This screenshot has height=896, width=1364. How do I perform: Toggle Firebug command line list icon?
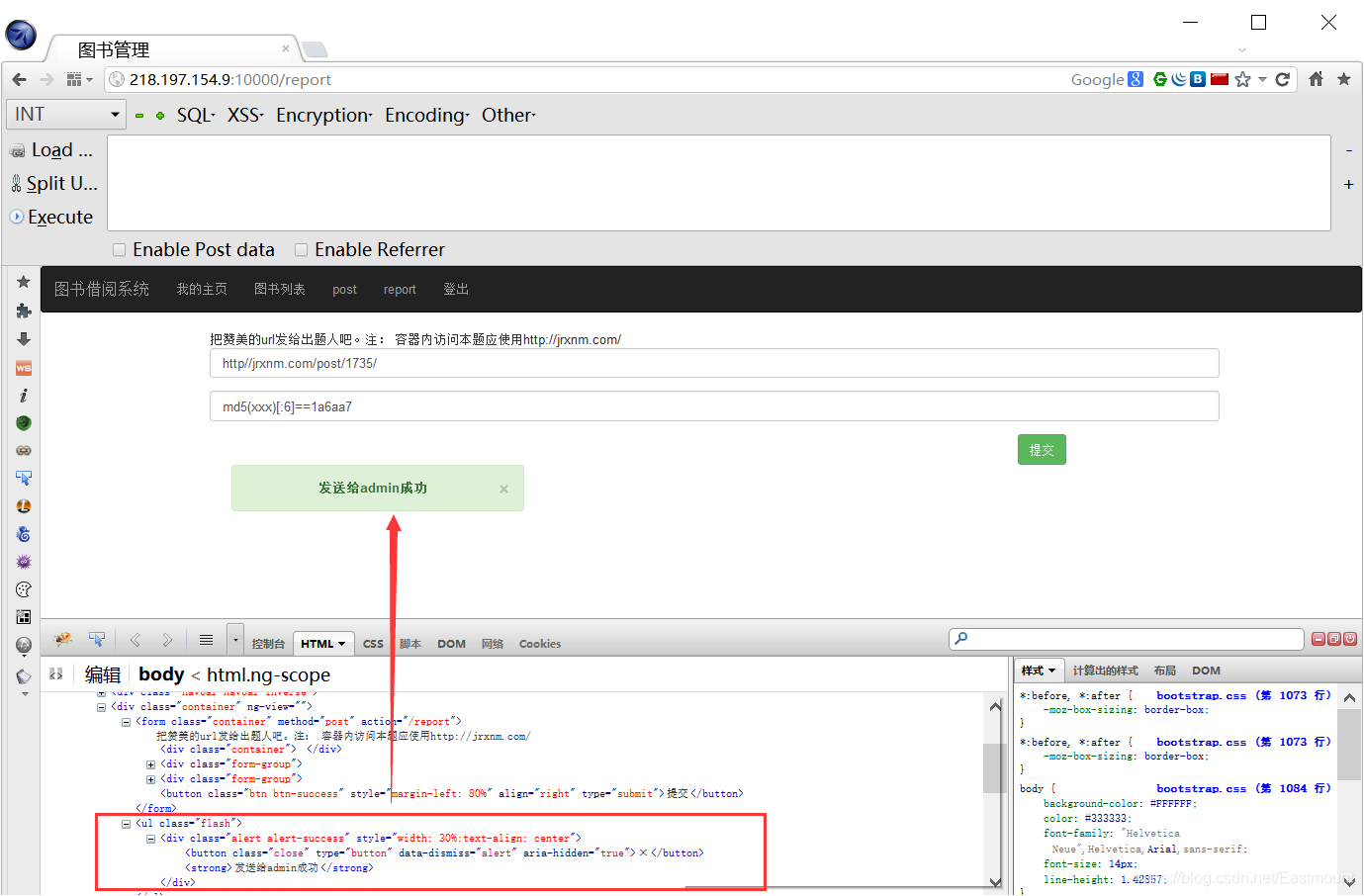pyautogui.click(x=206, y=640)
